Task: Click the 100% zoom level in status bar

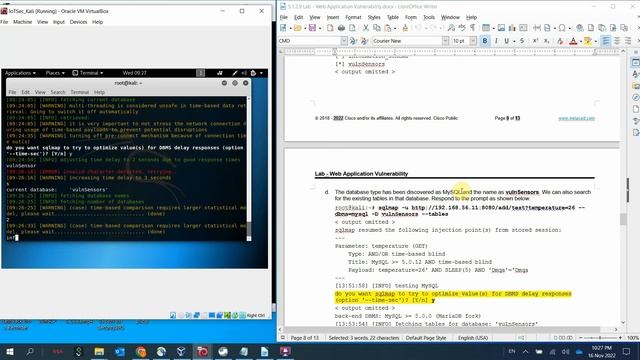Action: point(633,338)
